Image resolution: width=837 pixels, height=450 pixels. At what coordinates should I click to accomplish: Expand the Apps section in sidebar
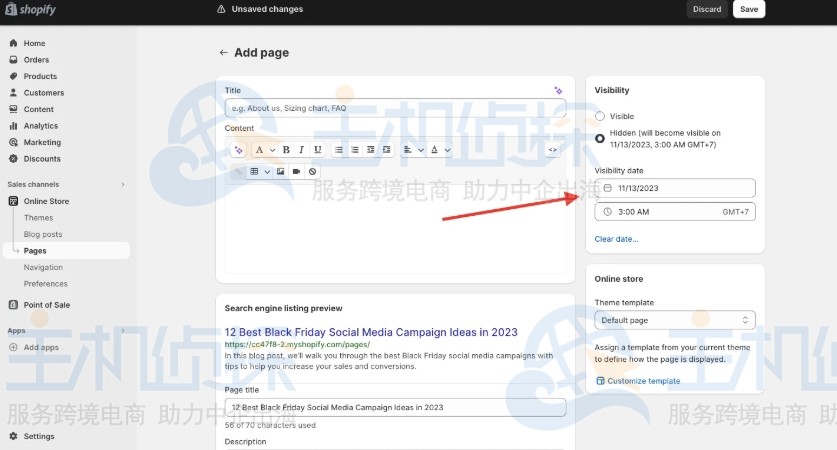123,330
